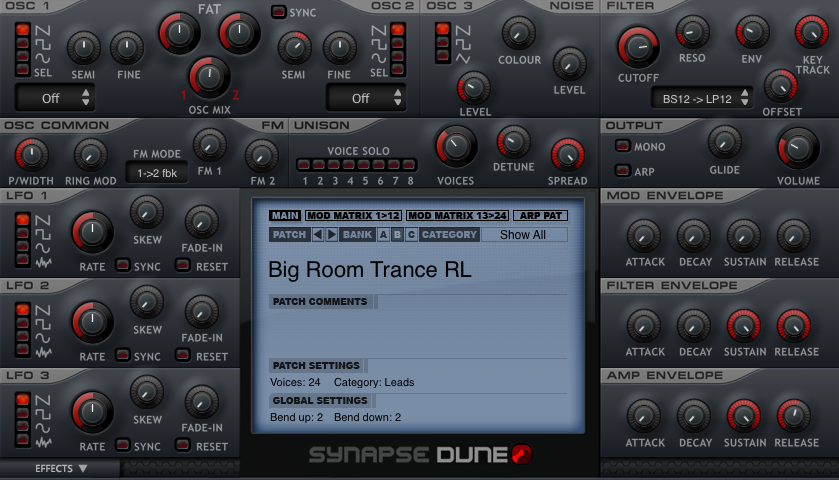Solo voice 1 LED in Unison

(x=304, y=164)
